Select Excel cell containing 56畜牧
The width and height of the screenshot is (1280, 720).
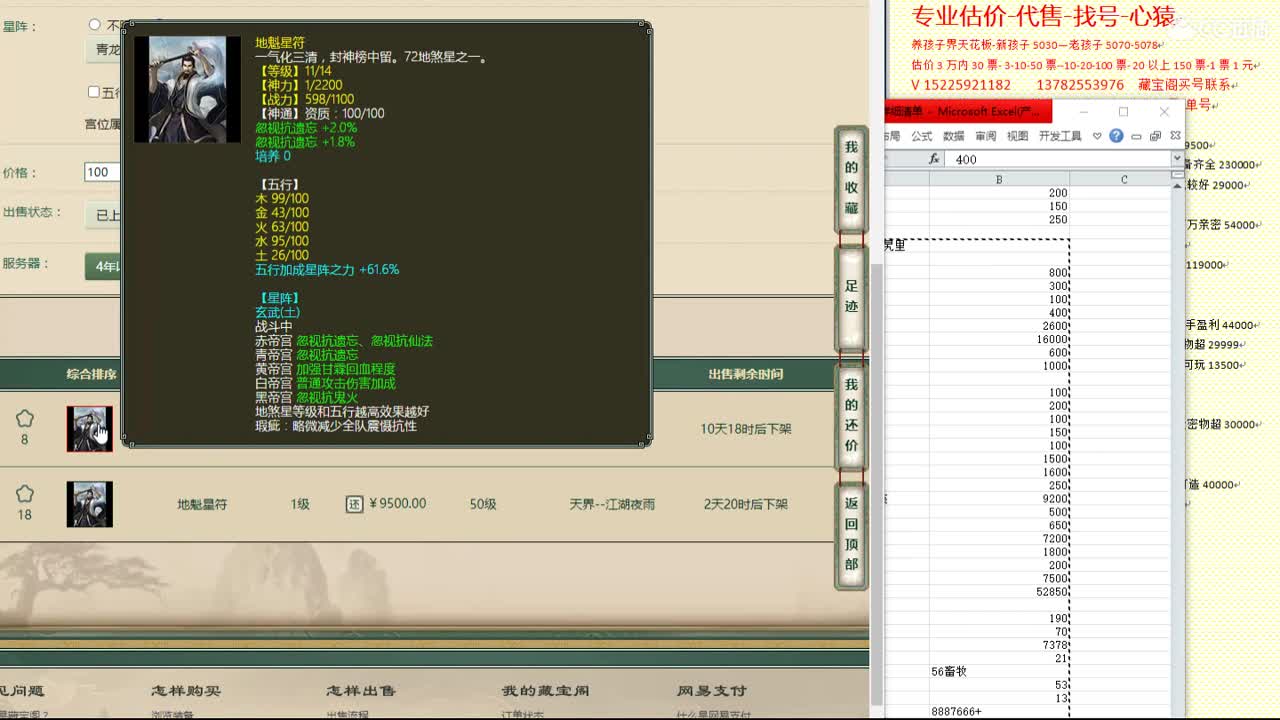pyautogui.click(x=999, y=672)
